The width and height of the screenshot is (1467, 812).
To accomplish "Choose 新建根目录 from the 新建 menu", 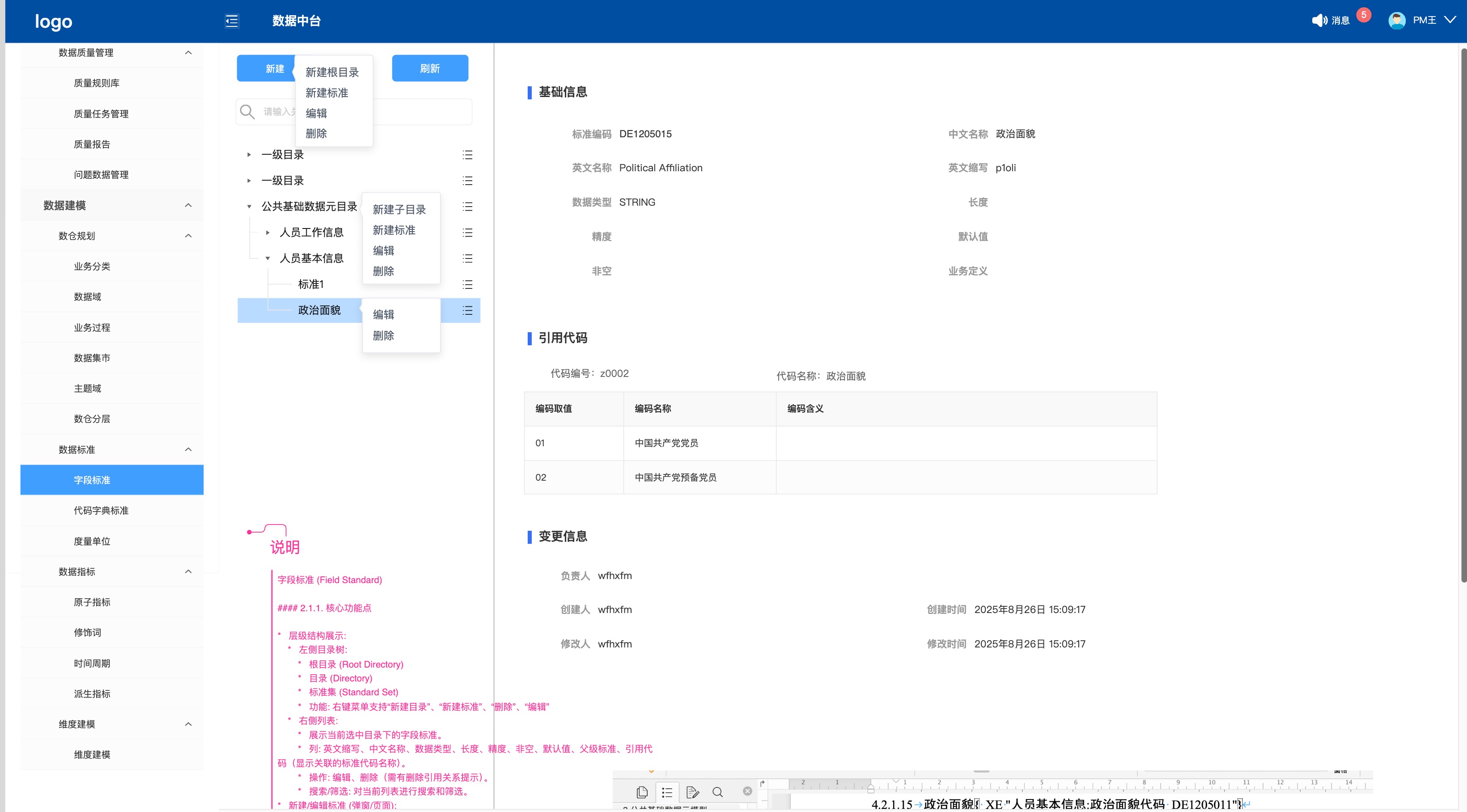I will (333, 72).
